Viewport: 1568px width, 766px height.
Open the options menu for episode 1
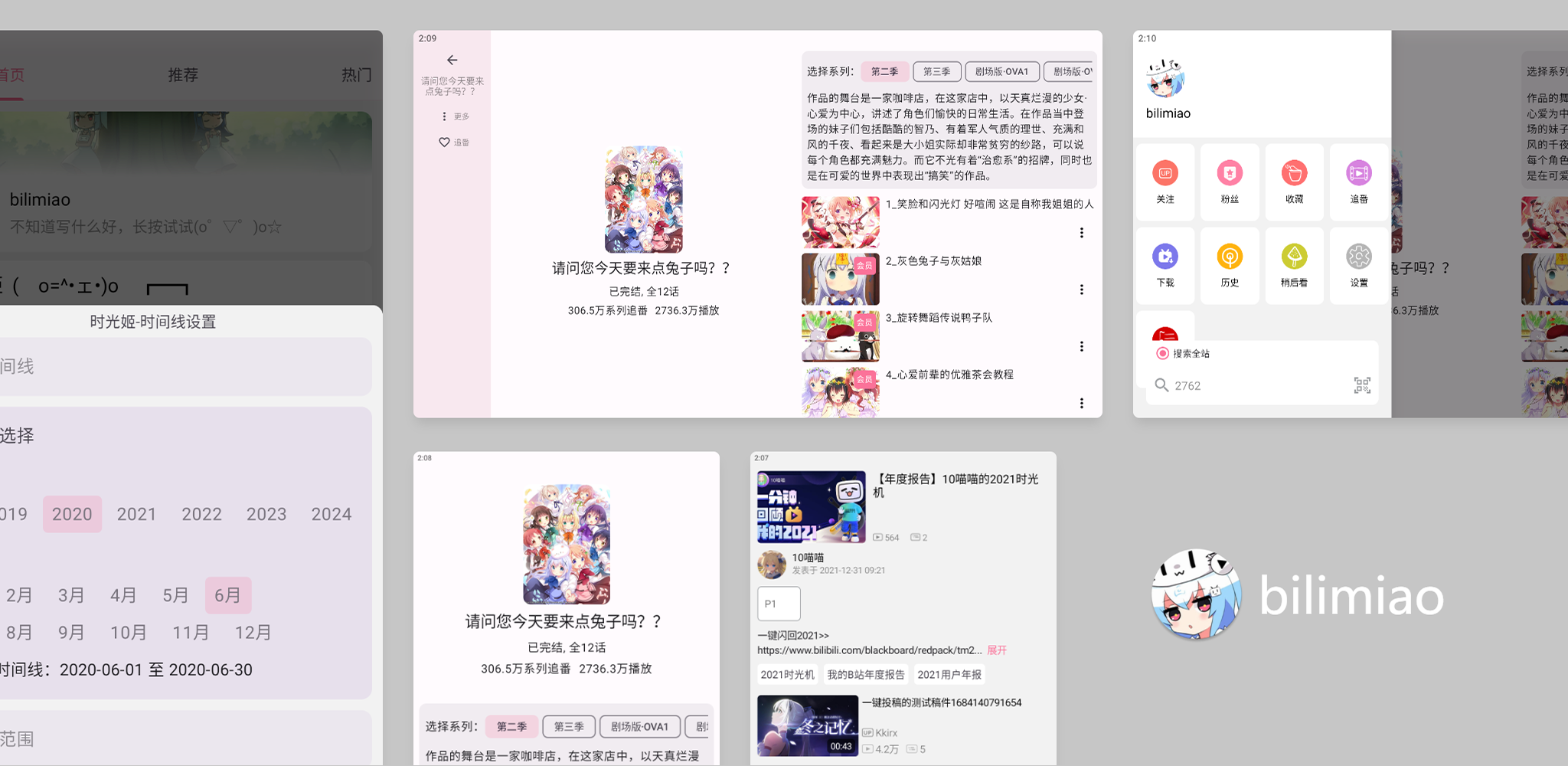(x=1081, y=233)
